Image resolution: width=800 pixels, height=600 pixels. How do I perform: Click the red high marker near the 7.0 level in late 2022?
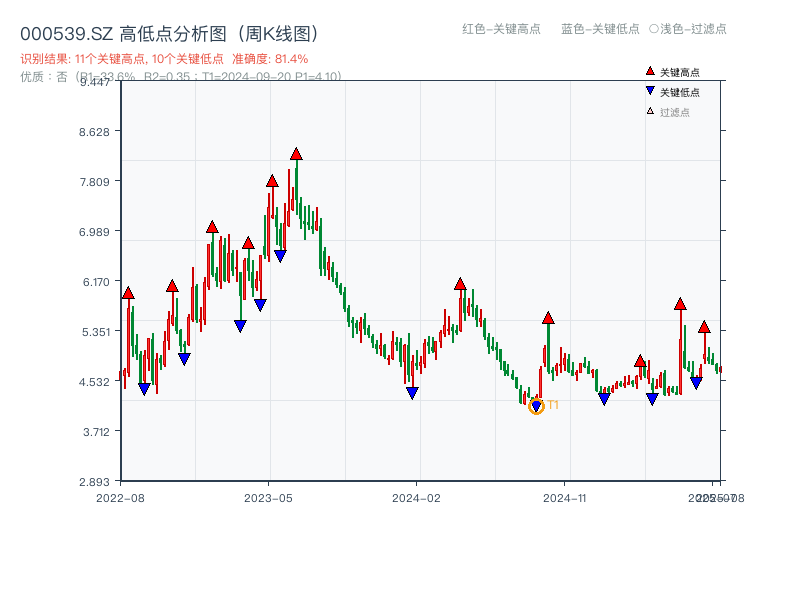(212, 228)
